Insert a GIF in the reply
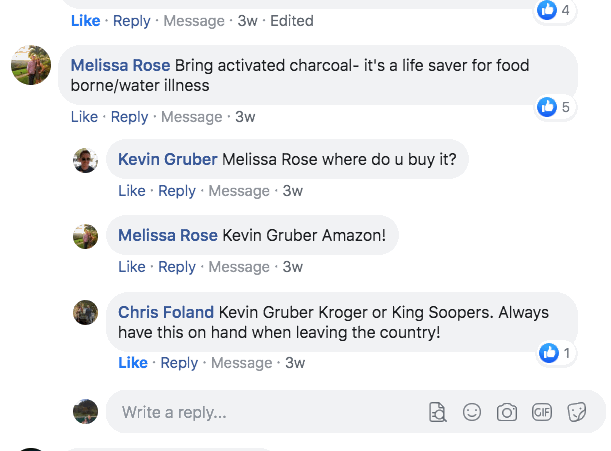The height and width of the screenshot is (451, 611). point(542,412)
